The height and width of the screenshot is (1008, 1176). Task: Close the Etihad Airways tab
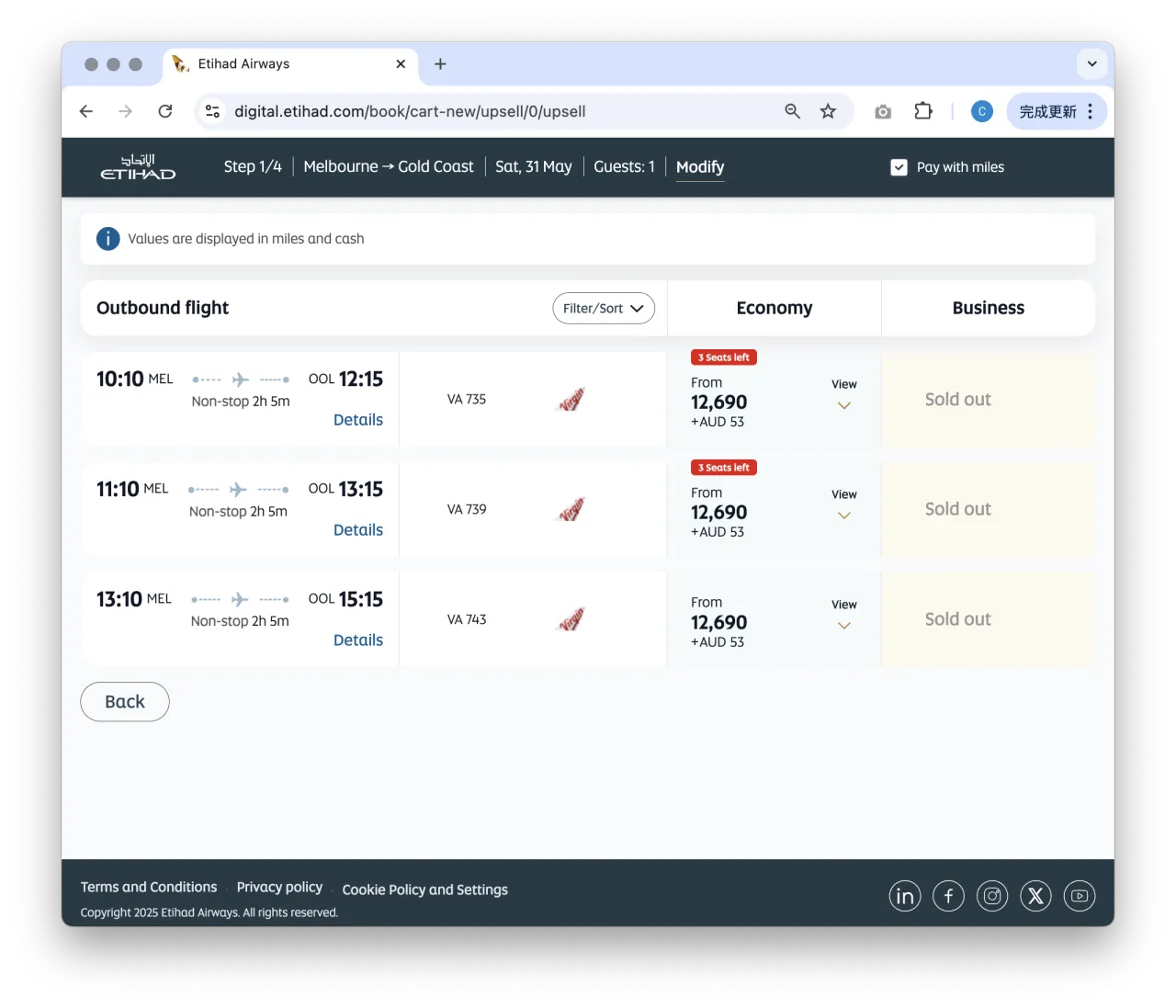[x=401, y=63]
